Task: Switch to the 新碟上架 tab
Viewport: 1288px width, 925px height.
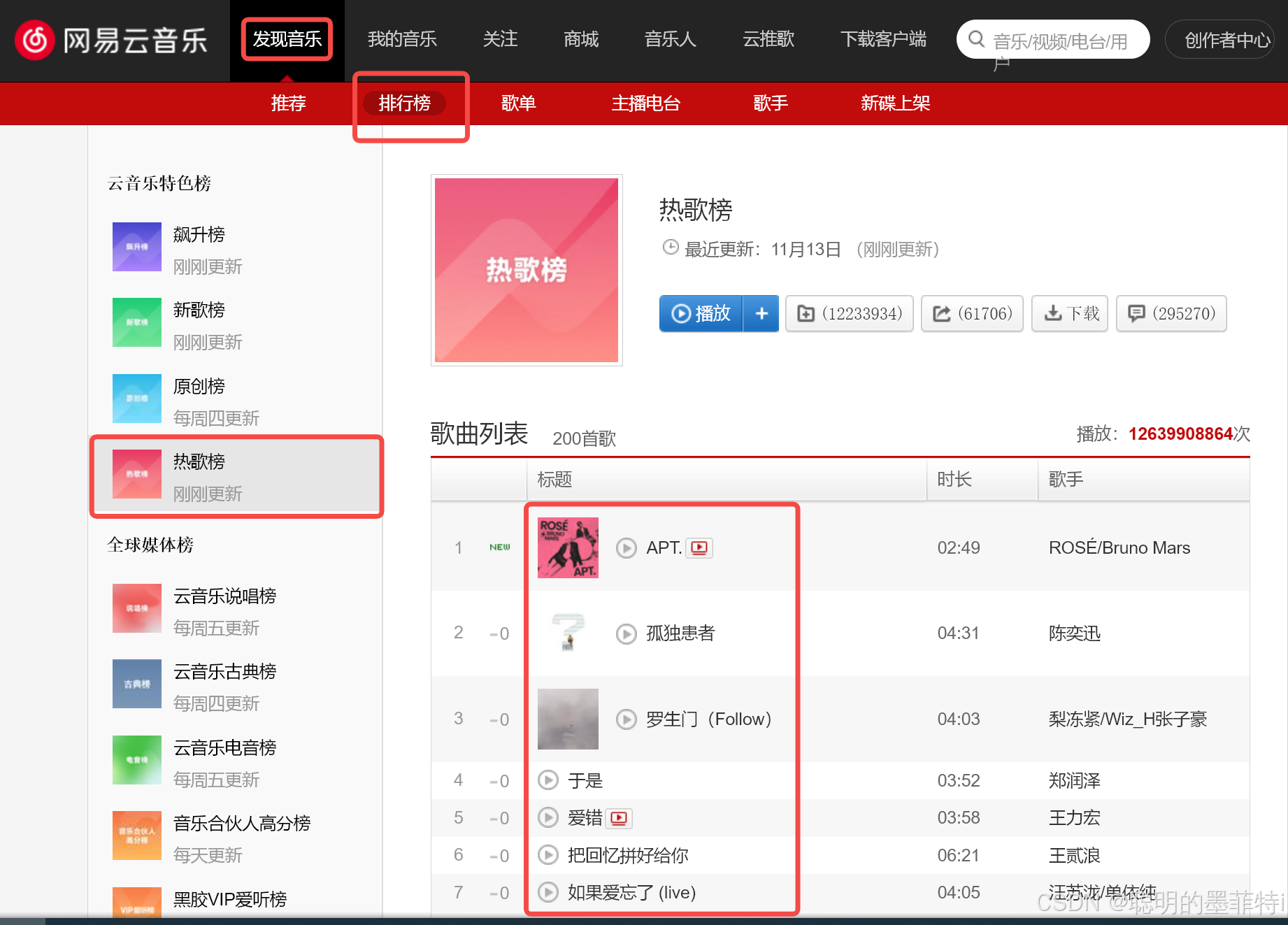Action: tap(895, 103)
